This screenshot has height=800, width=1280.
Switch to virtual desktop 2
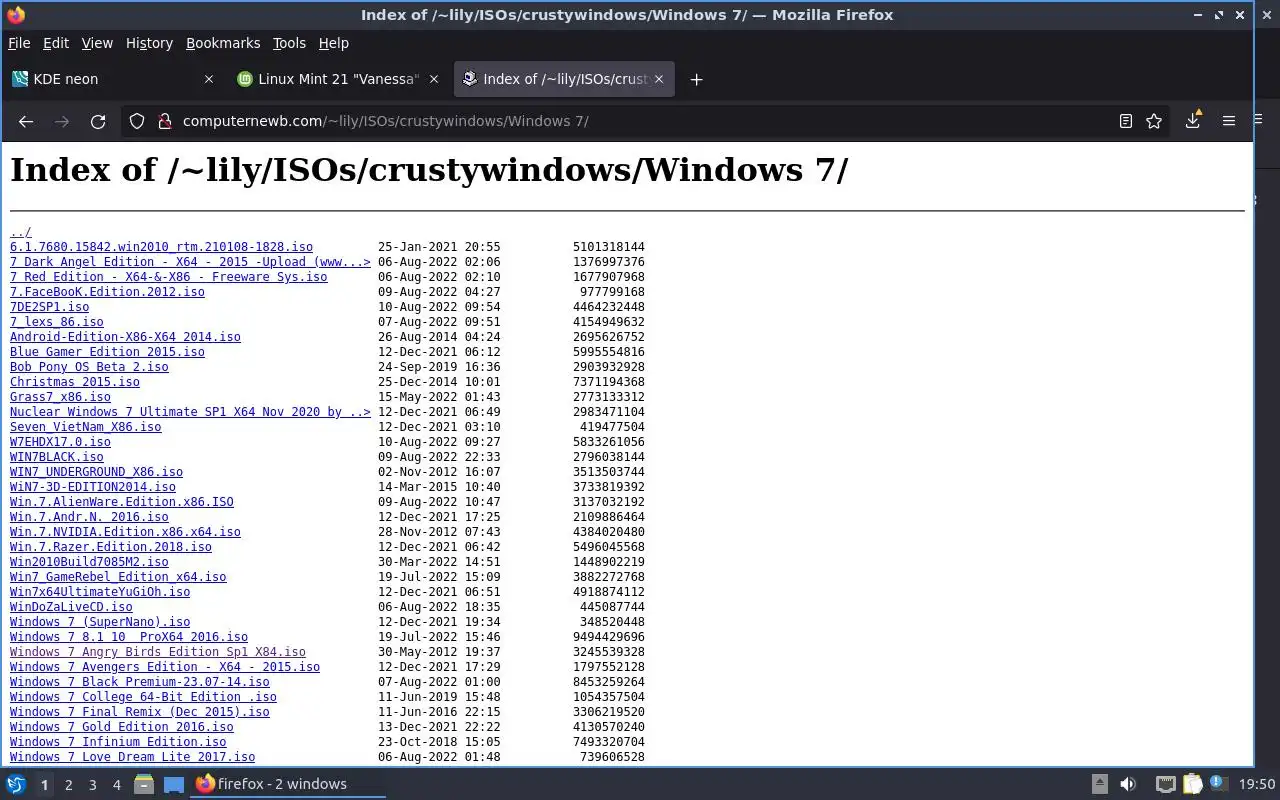68,785
